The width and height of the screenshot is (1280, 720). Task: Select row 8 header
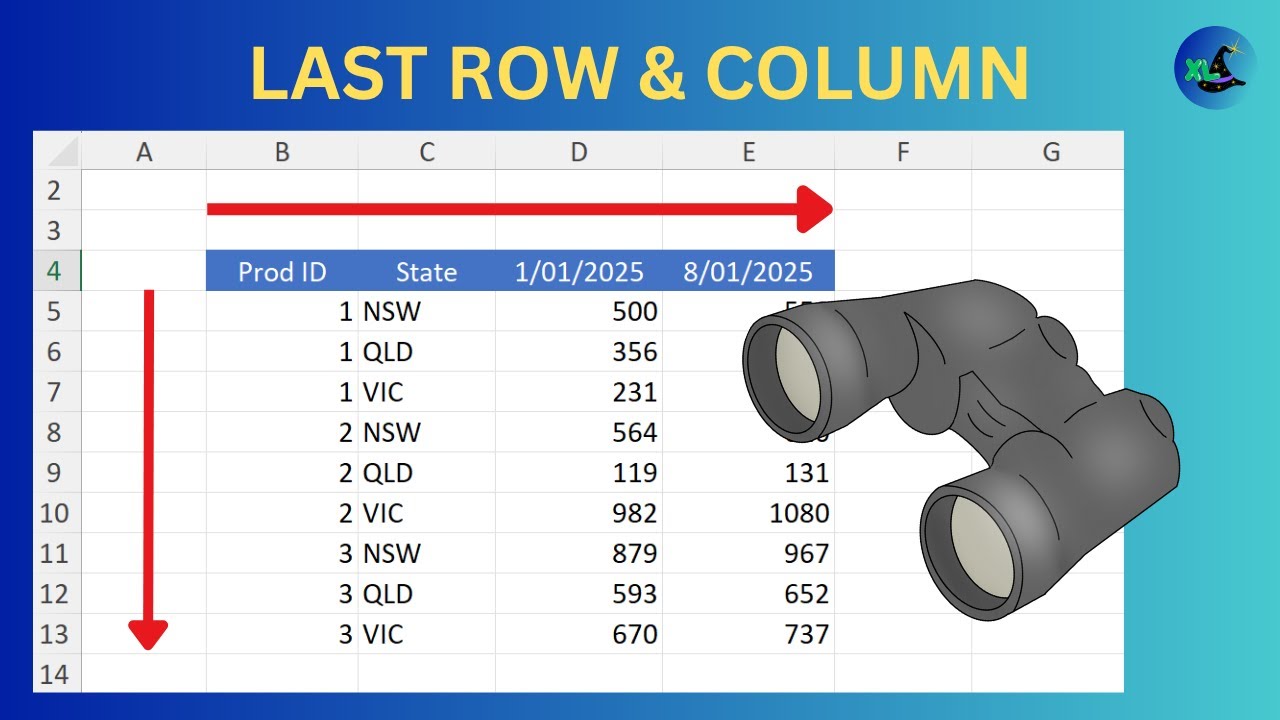[57, 432]
